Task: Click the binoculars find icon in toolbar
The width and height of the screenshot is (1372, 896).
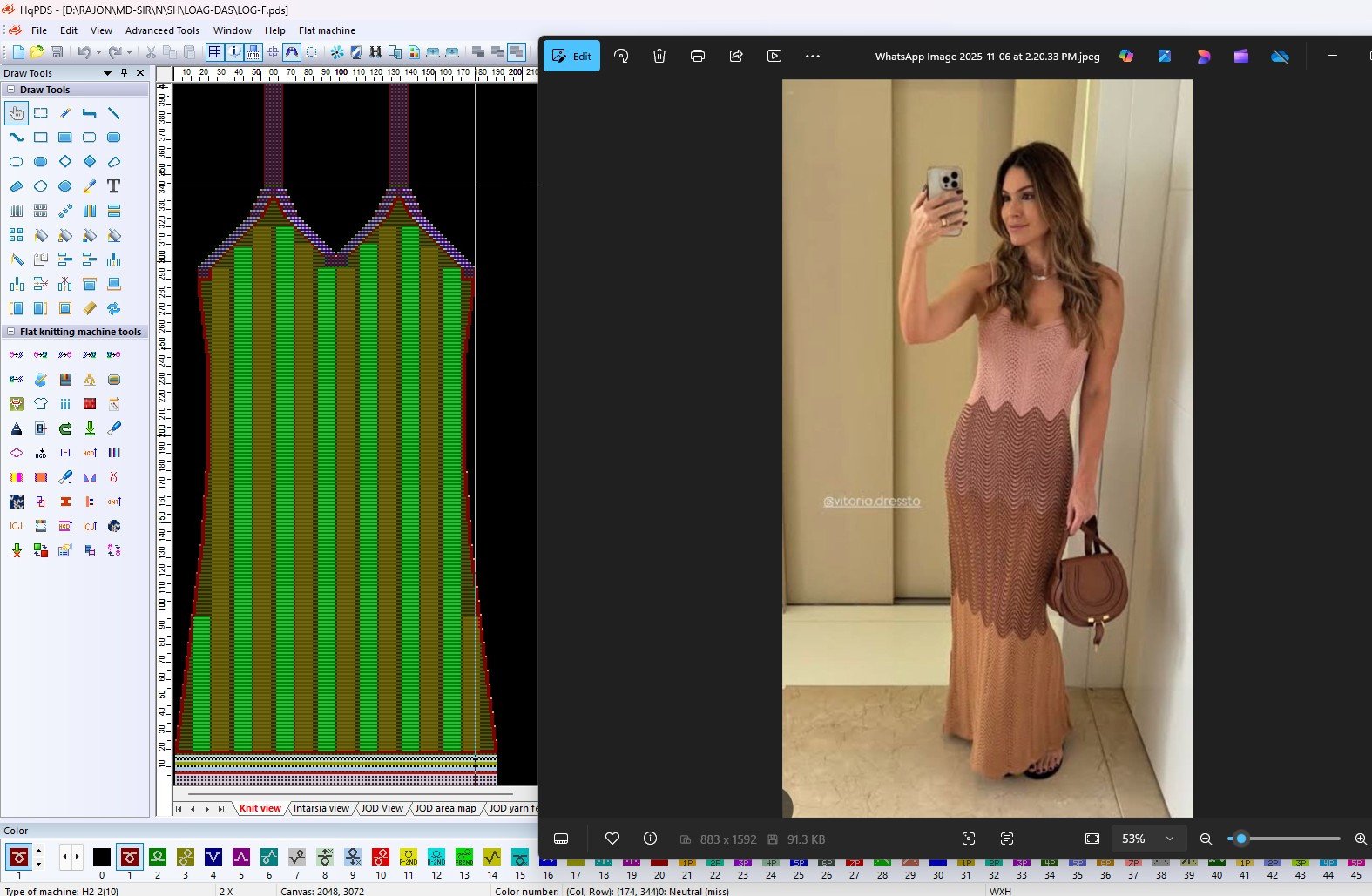Action: click(375, 52)
